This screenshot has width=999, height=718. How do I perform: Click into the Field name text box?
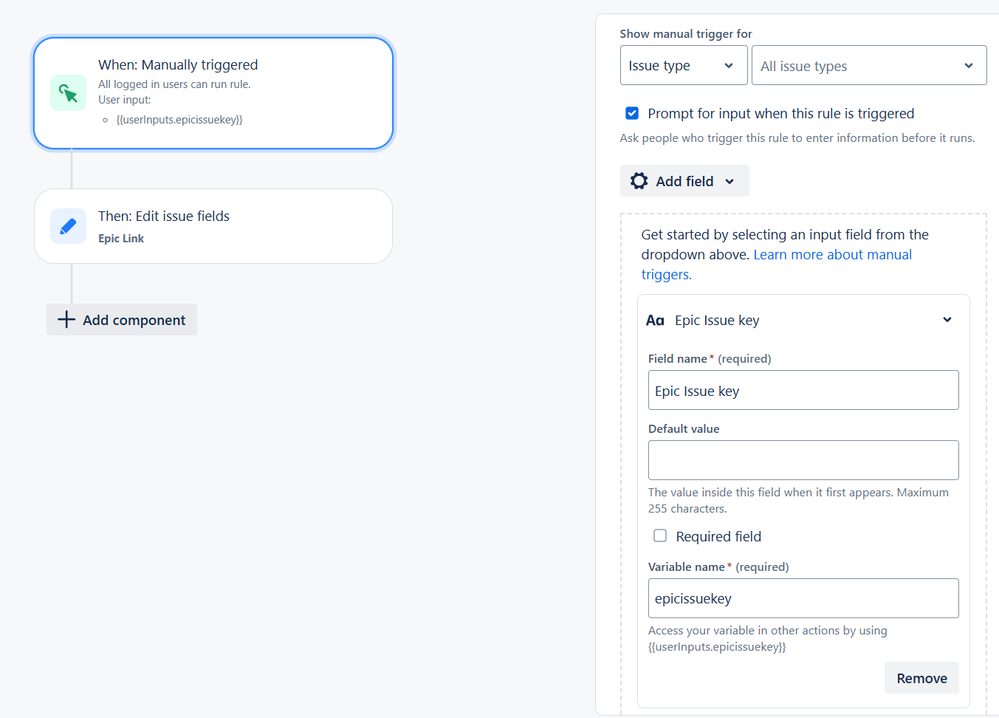click(803, 391)
